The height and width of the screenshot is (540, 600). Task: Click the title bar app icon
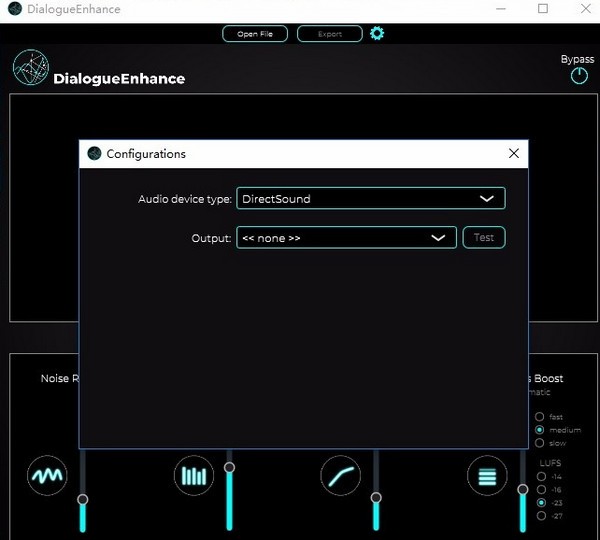[x=15, y=9]
